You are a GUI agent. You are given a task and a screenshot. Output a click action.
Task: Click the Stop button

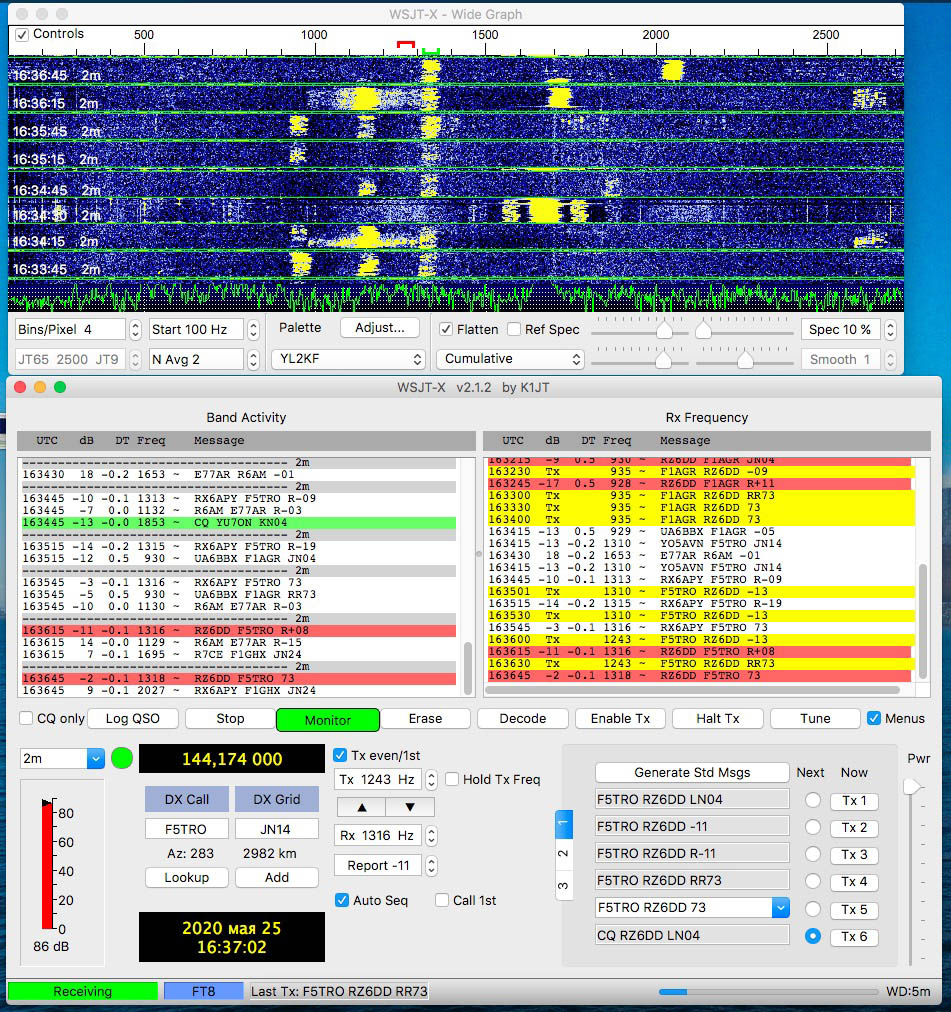coord(230,719)
